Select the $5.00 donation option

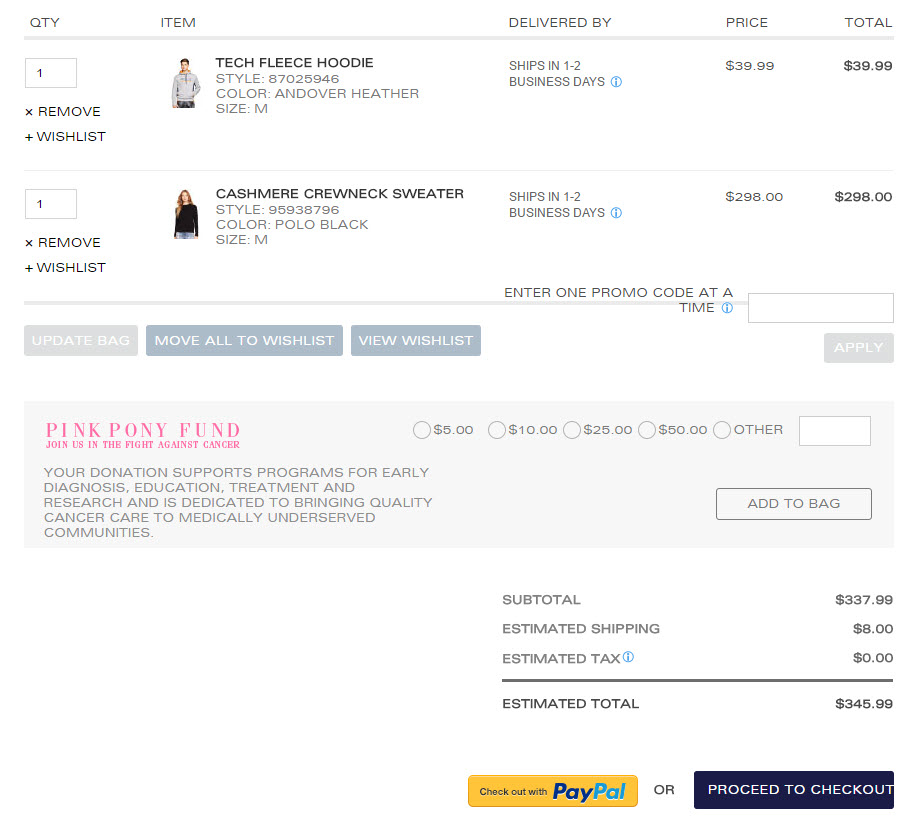click(x=422, y=430)
